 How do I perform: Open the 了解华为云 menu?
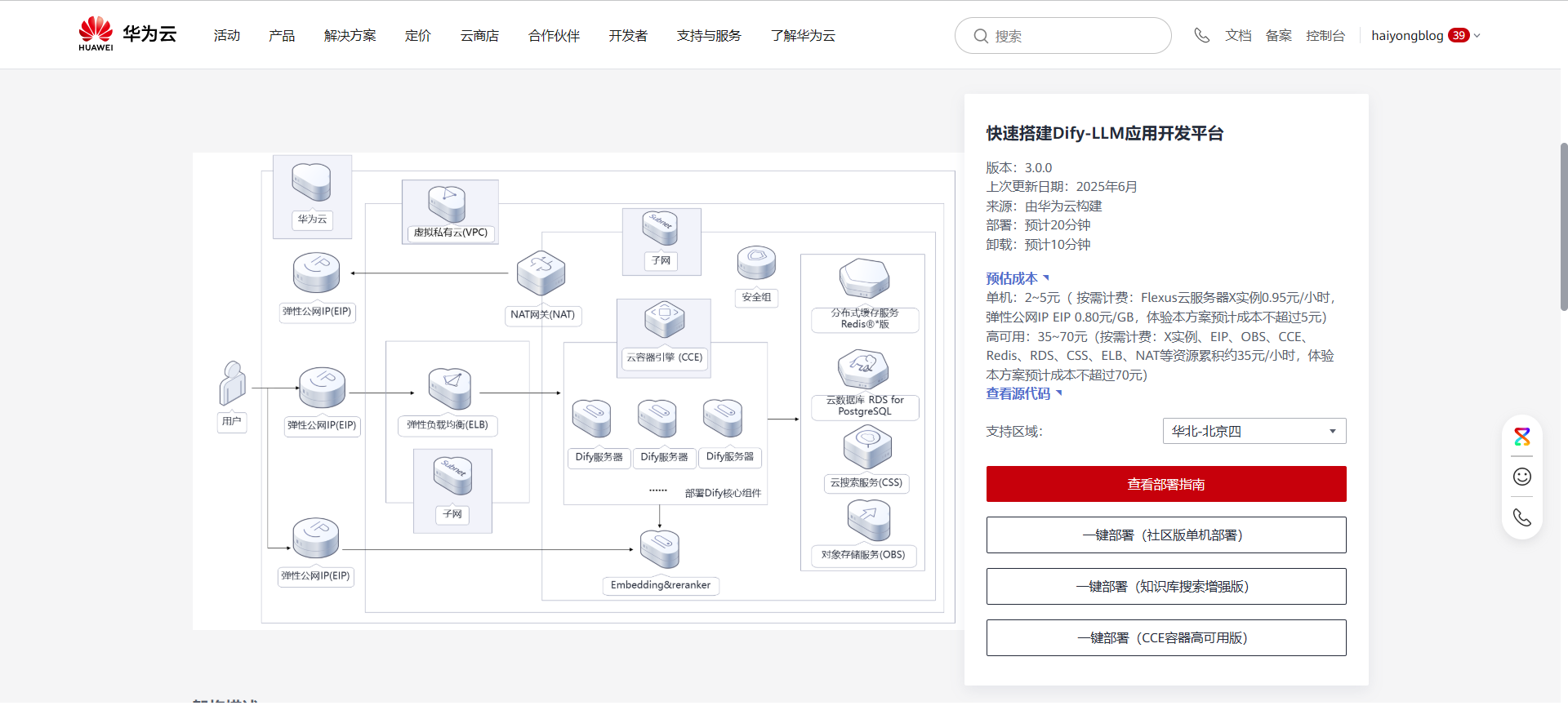803,35
